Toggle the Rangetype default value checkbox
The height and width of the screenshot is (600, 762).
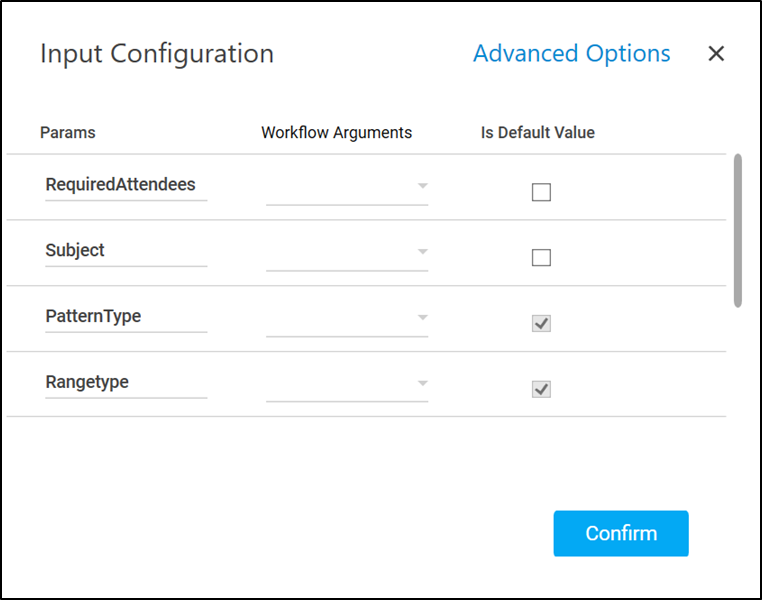pos(541,389)
